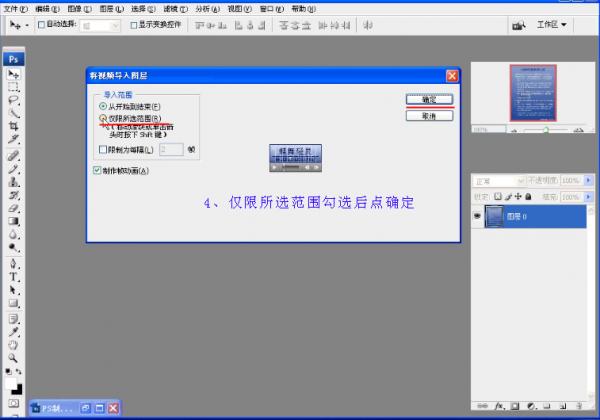Select the Horizontal Type tool
600x420 pixels.
[13, 277]
